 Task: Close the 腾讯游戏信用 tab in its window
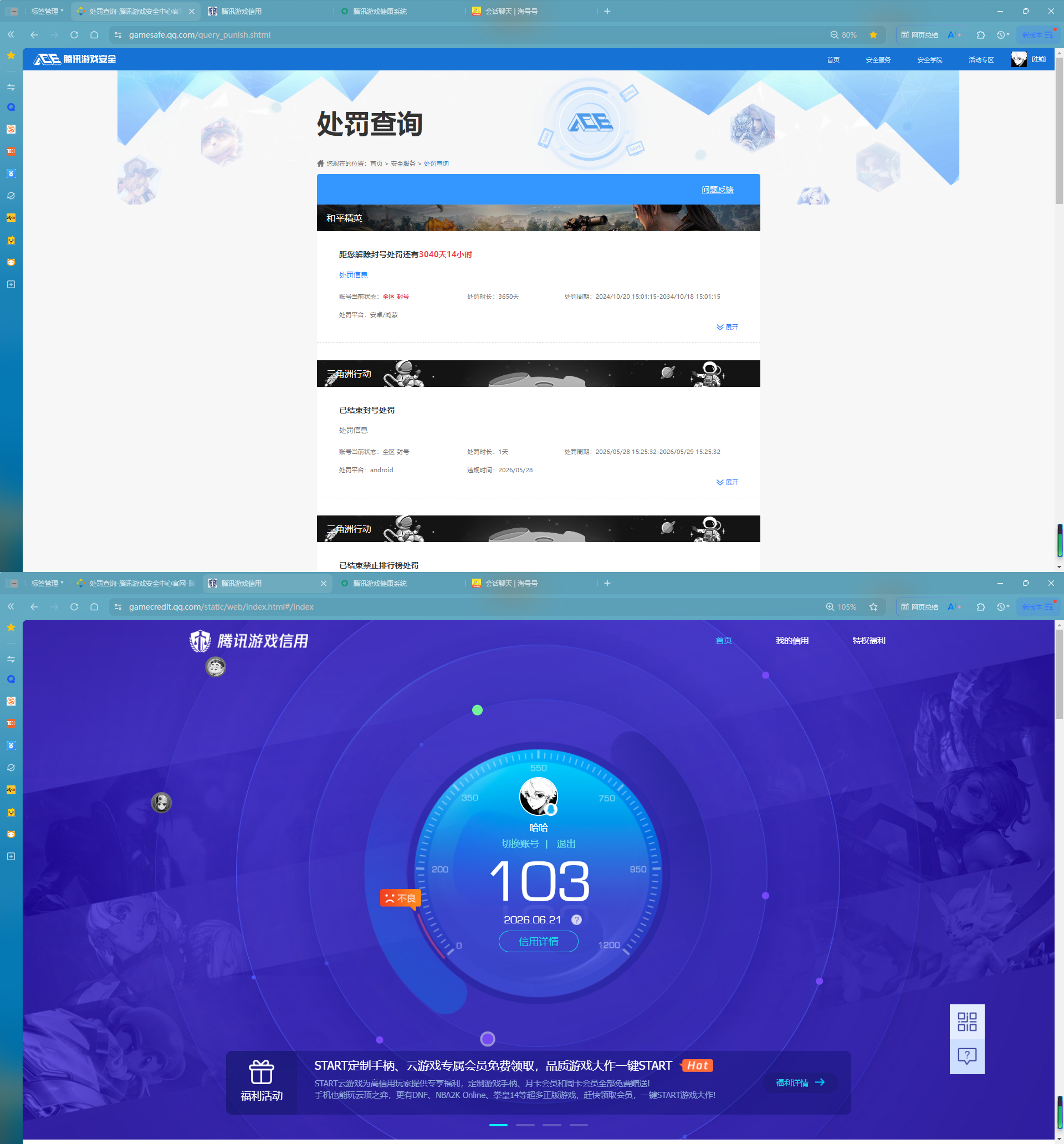click(324, 583)
